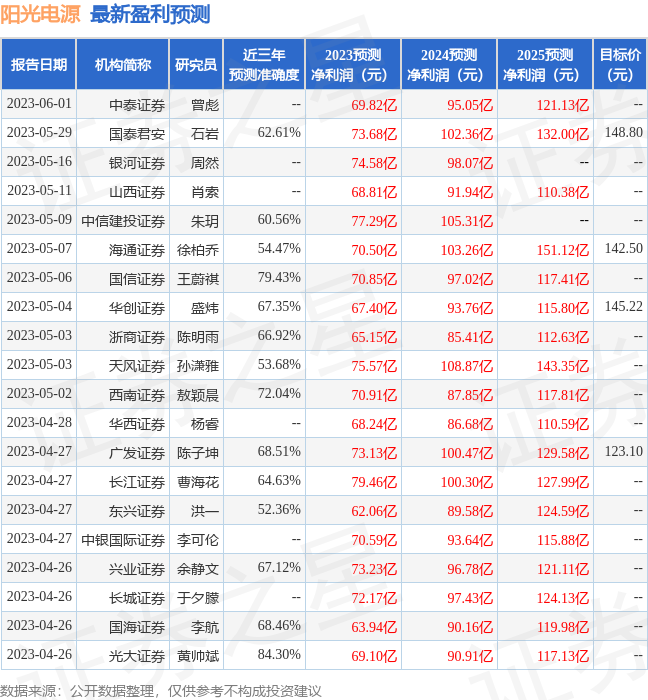The width and height of the screenshot is (648, 700).
Task: Click institution 西南证券
Action: click(137, 396)
